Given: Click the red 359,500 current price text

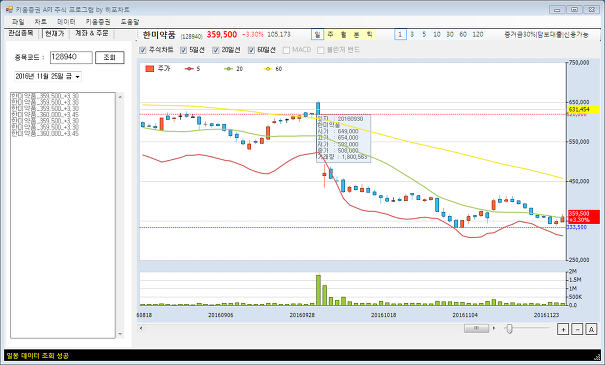Looking at the screenshot, I should [x=222, y=35].
